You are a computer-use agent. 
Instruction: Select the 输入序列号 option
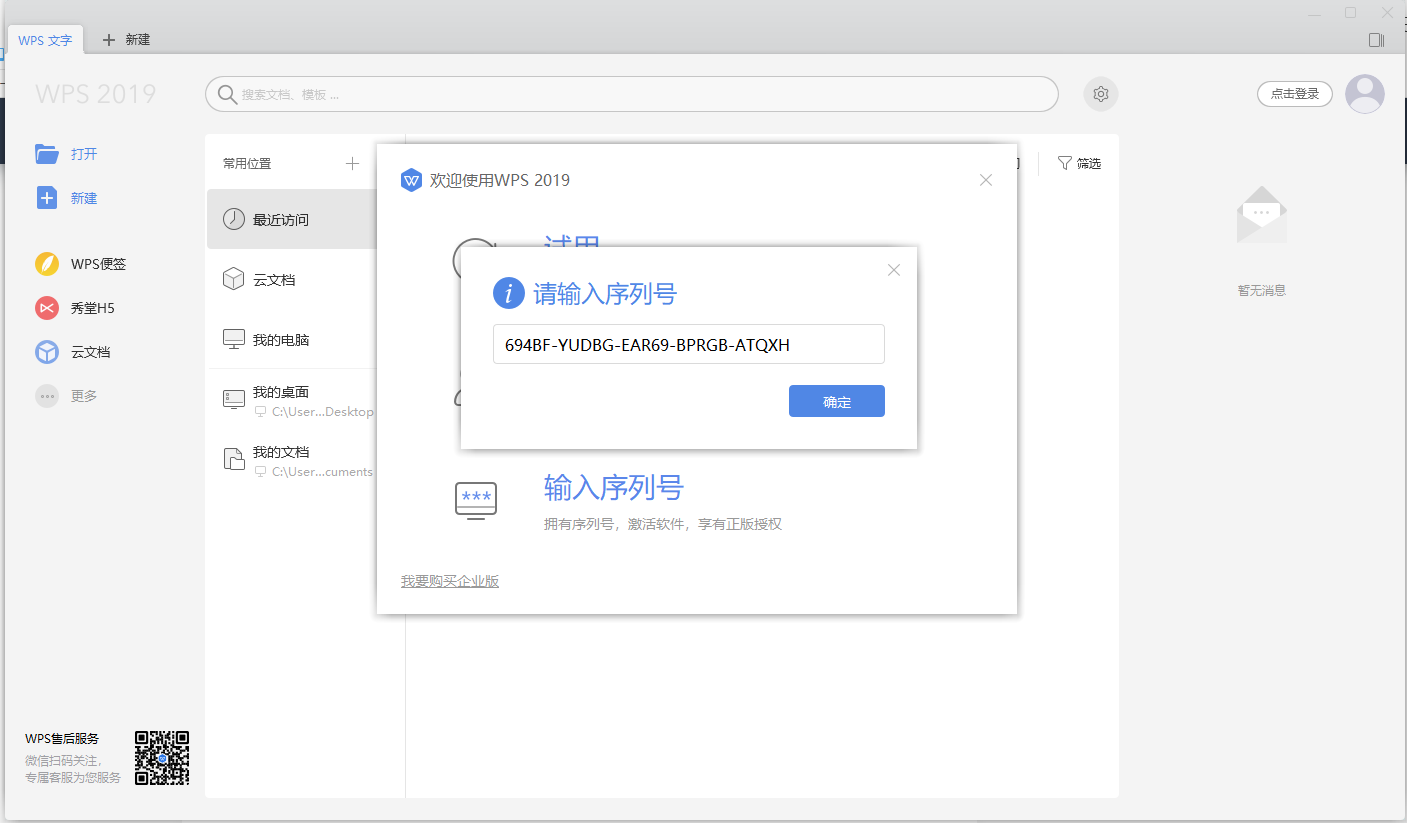pyautogui.click(x=614, y=488)
